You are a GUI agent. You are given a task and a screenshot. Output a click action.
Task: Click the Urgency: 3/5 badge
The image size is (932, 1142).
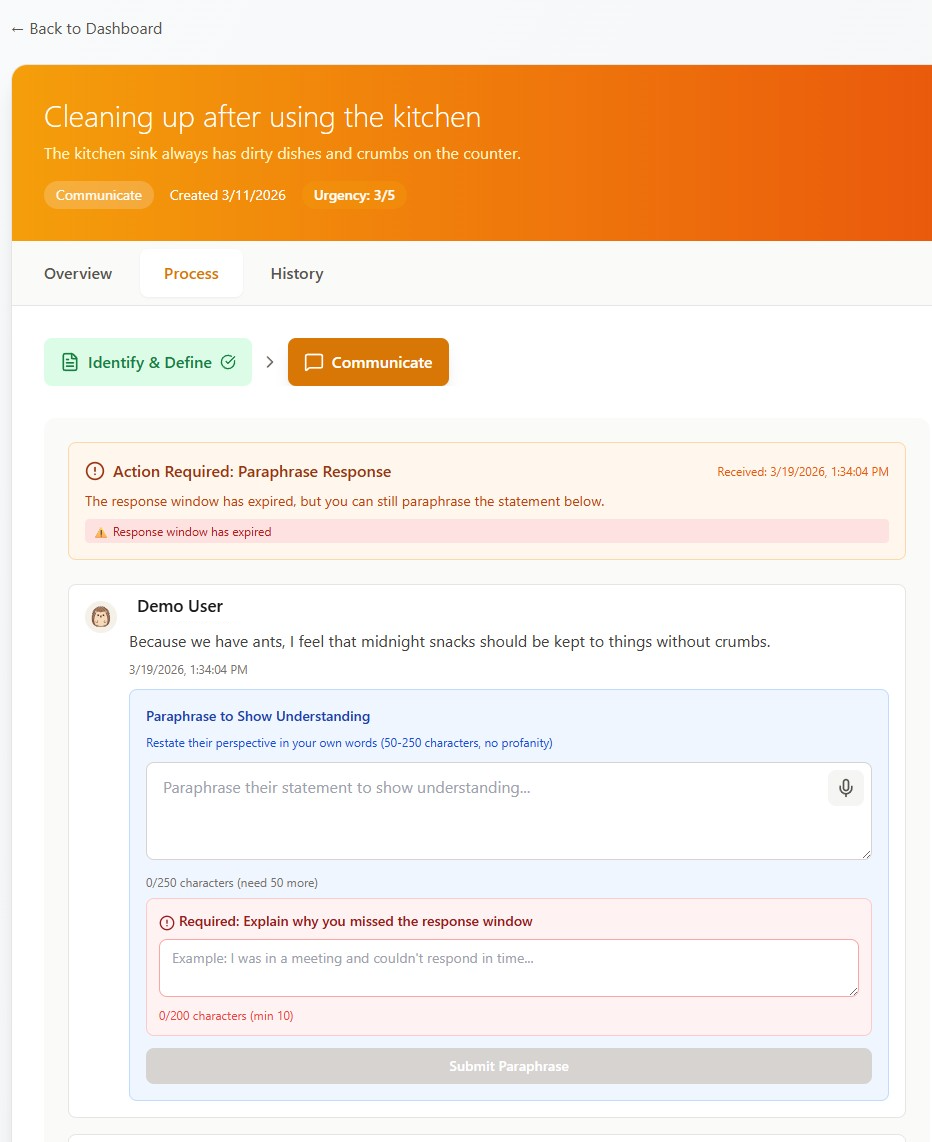point(354,195)
